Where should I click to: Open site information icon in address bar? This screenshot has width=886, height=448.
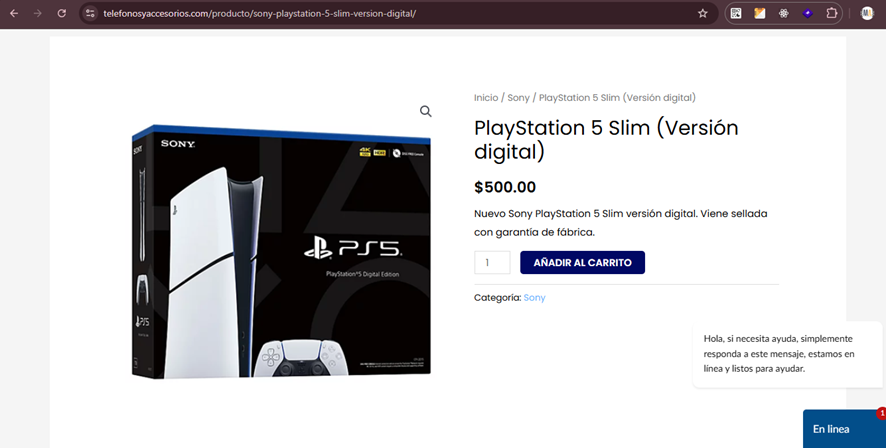click(90, 13)
